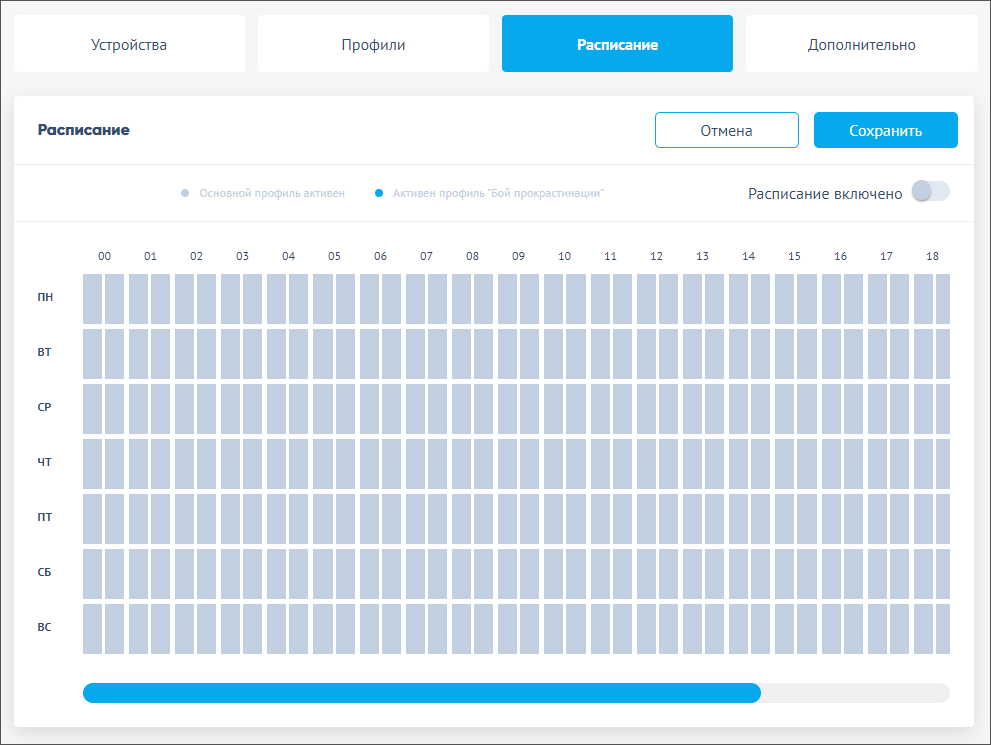Viewport: 991px width, 745px height.
Task: Toggle the first half-hour cell of СБ at 03
Action: [231, 573]
